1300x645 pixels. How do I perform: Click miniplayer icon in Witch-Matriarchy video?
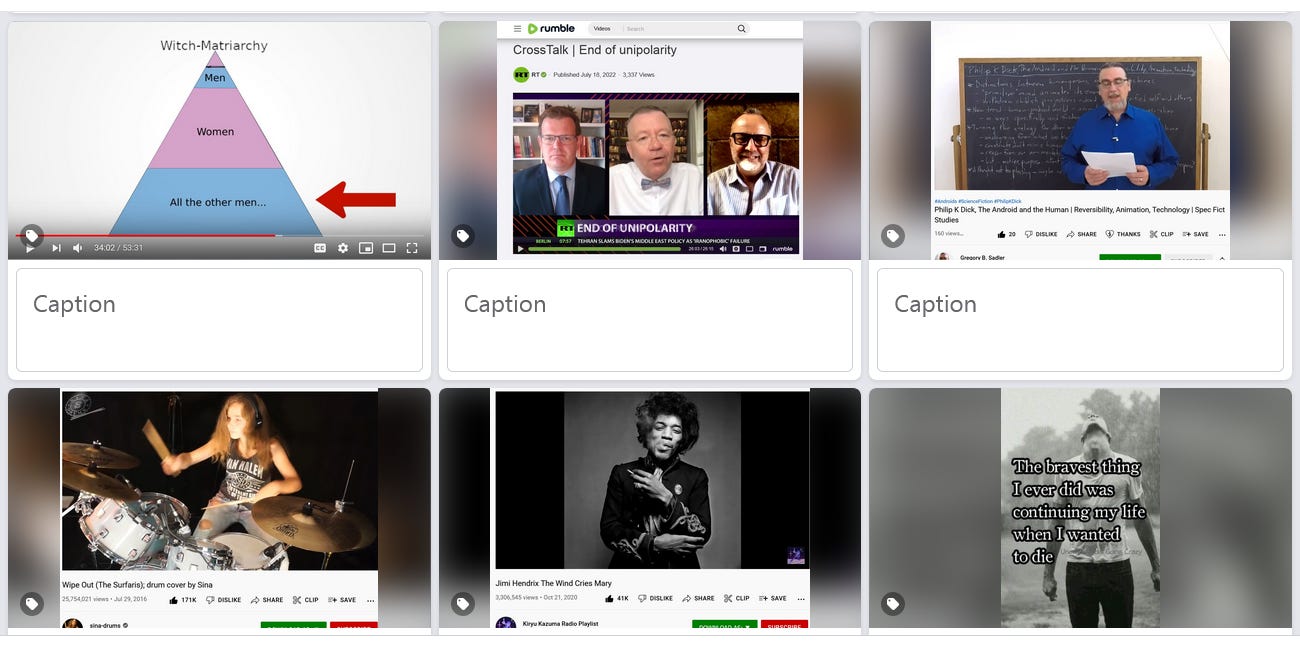[x=366, y=248]
